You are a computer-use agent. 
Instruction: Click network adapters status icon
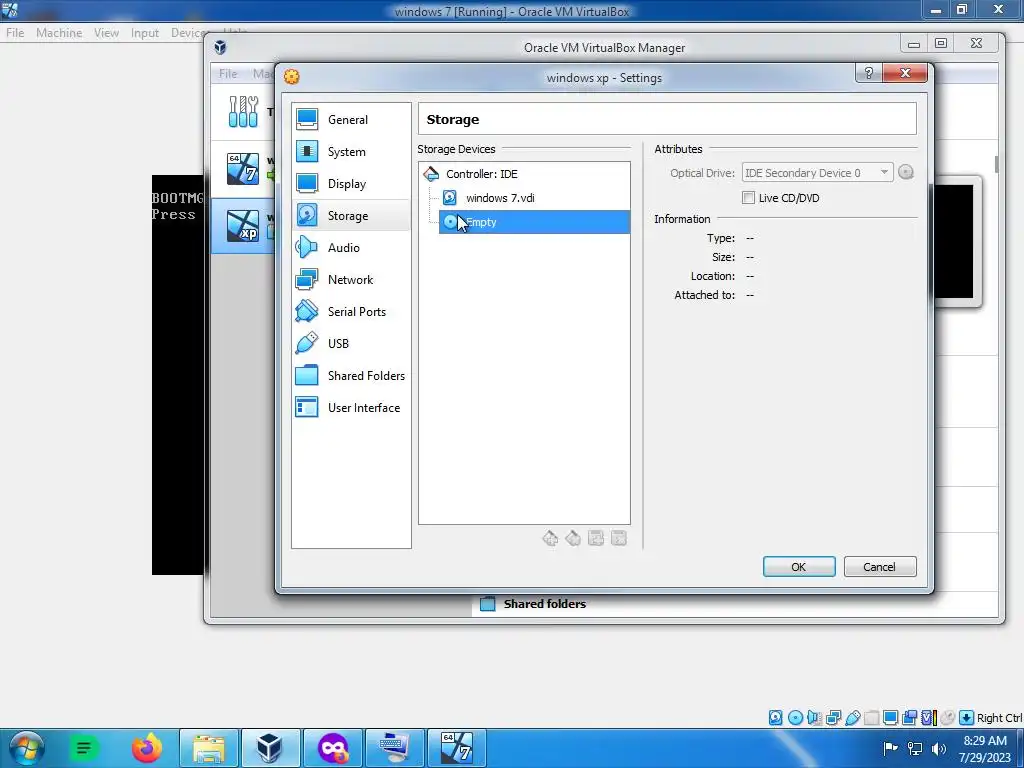[833, 718]
